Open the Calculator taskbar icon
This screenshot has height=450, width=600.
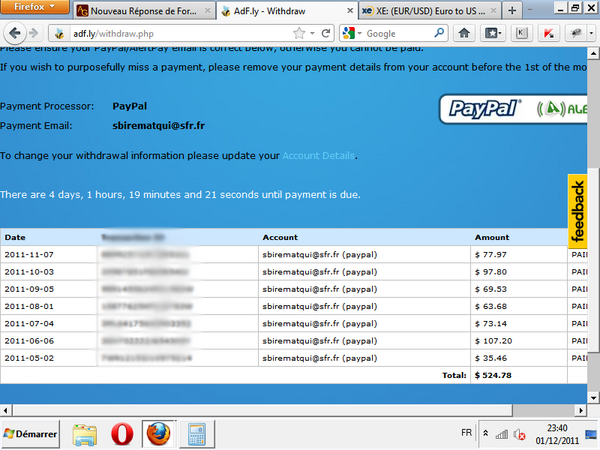tap(197, 434)
